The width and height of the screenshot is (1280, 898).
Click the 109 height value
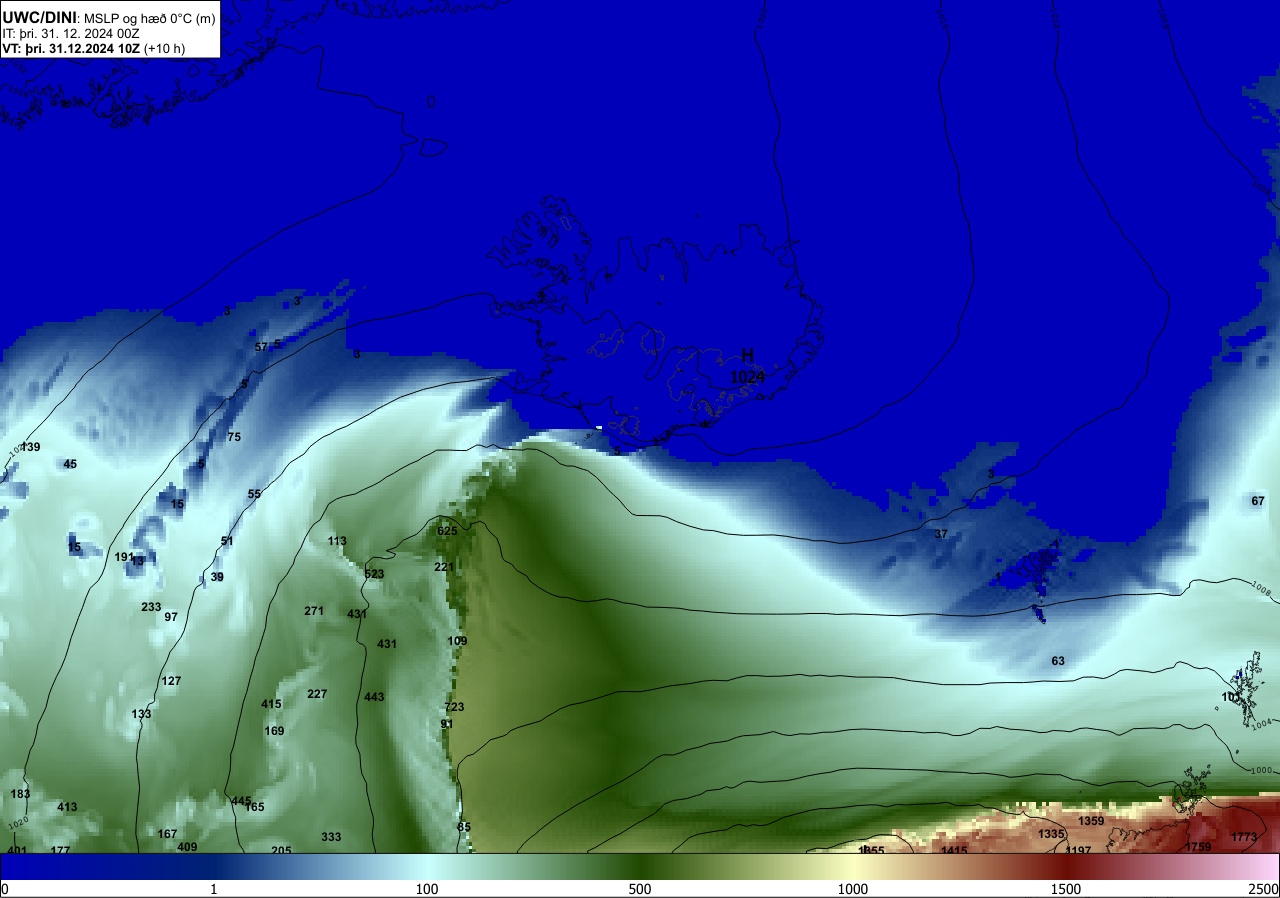pos(457,641)
